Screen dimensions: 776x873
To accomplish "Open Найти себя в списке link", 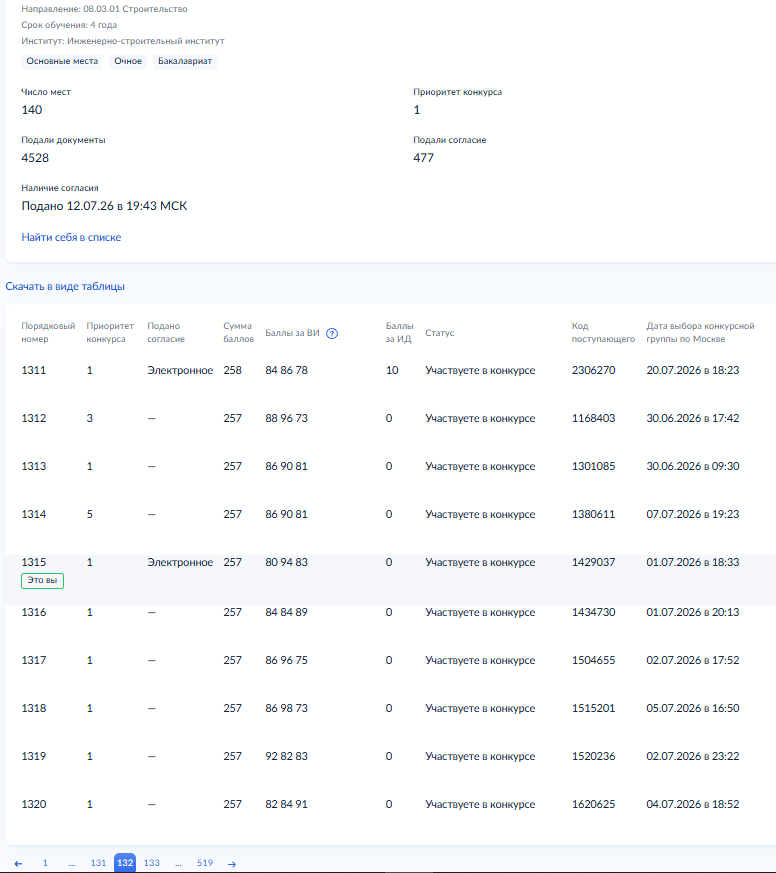I will click(71, 237).
